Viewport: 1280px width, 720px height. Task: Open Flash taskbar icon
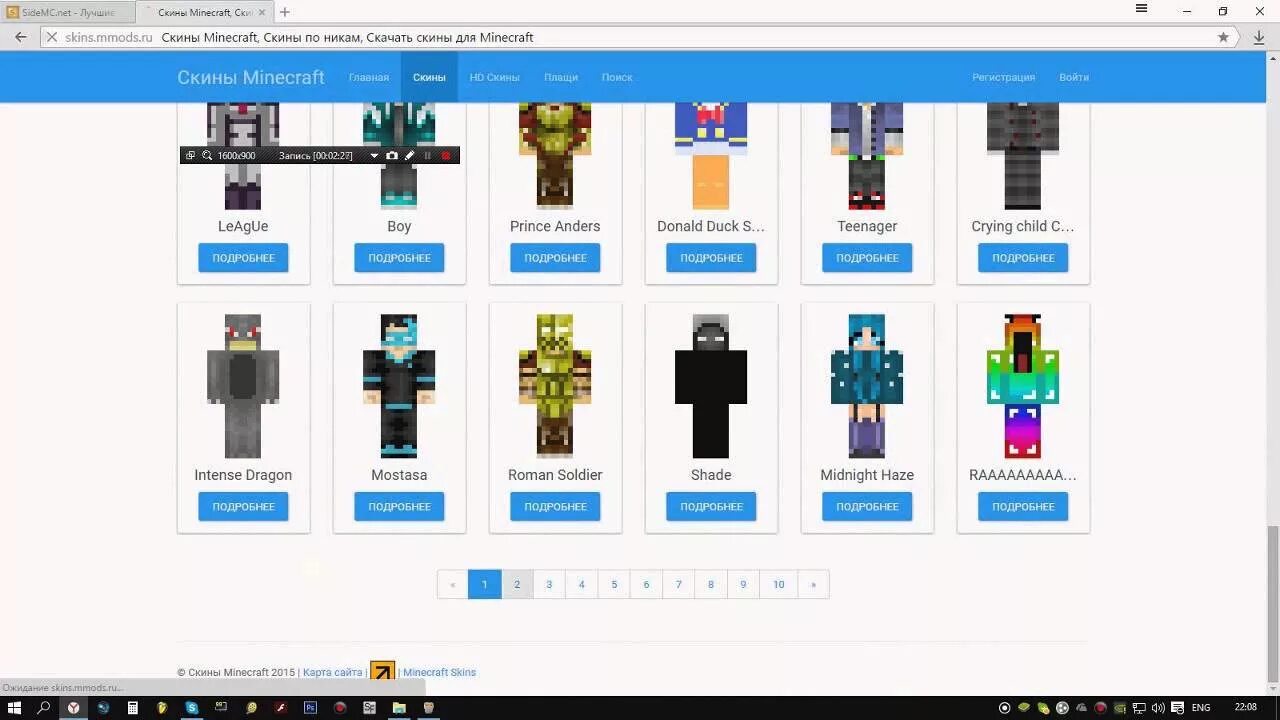(x=281, y=708)
